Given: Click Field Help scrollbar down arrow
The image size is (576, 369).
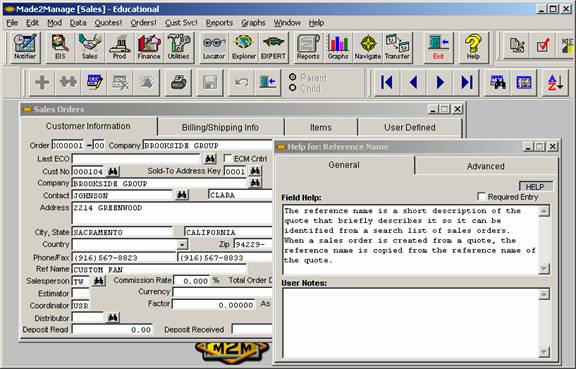Looking at the screenshot, I should tap(544, 269).
